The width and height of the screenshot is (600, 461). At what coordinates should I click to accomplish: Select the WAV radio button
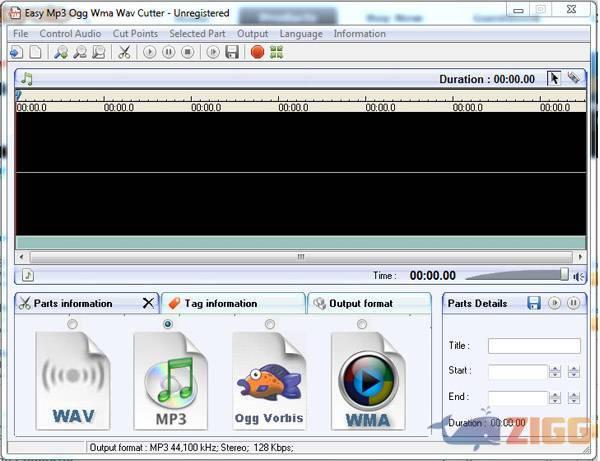72,324
